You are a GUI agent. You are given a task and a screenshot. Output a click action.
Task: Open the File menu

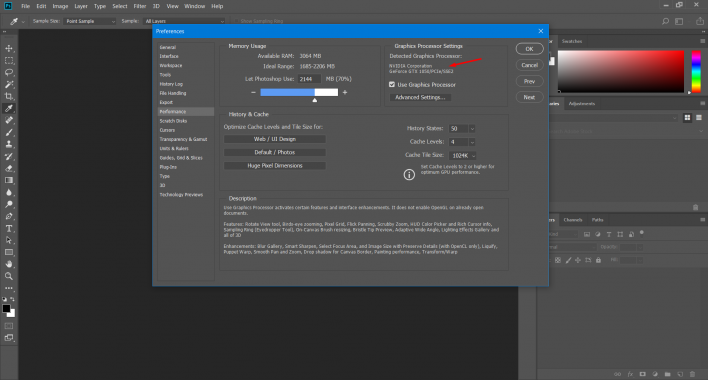[x=25, y=6]
